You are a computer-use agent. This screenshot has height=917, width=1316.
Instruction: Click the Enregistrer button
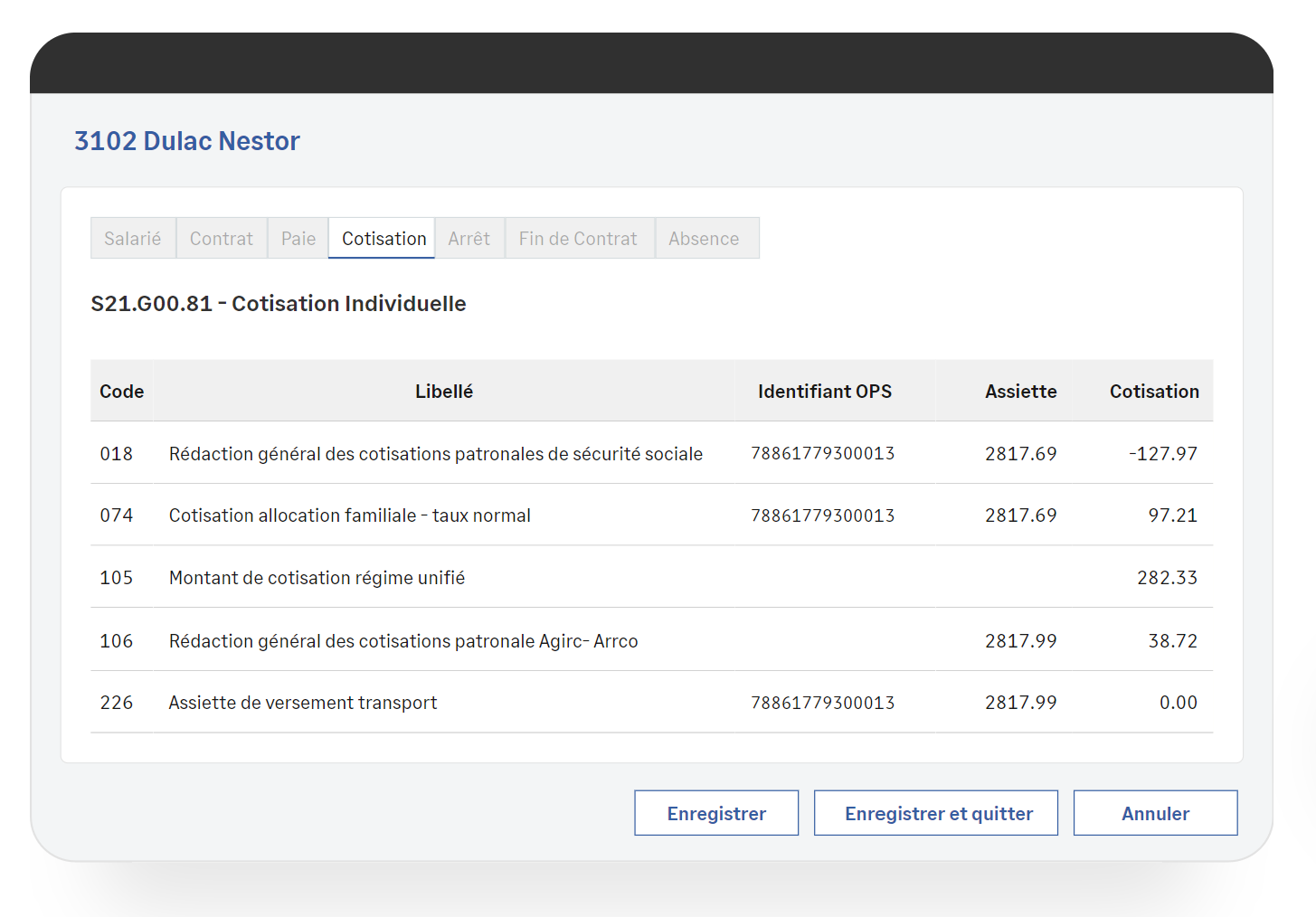point(716,813)
